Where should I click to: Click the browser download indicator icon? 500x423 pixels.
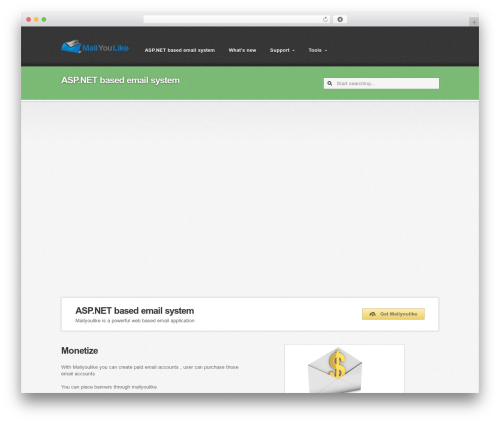click(x=340, y=19)
